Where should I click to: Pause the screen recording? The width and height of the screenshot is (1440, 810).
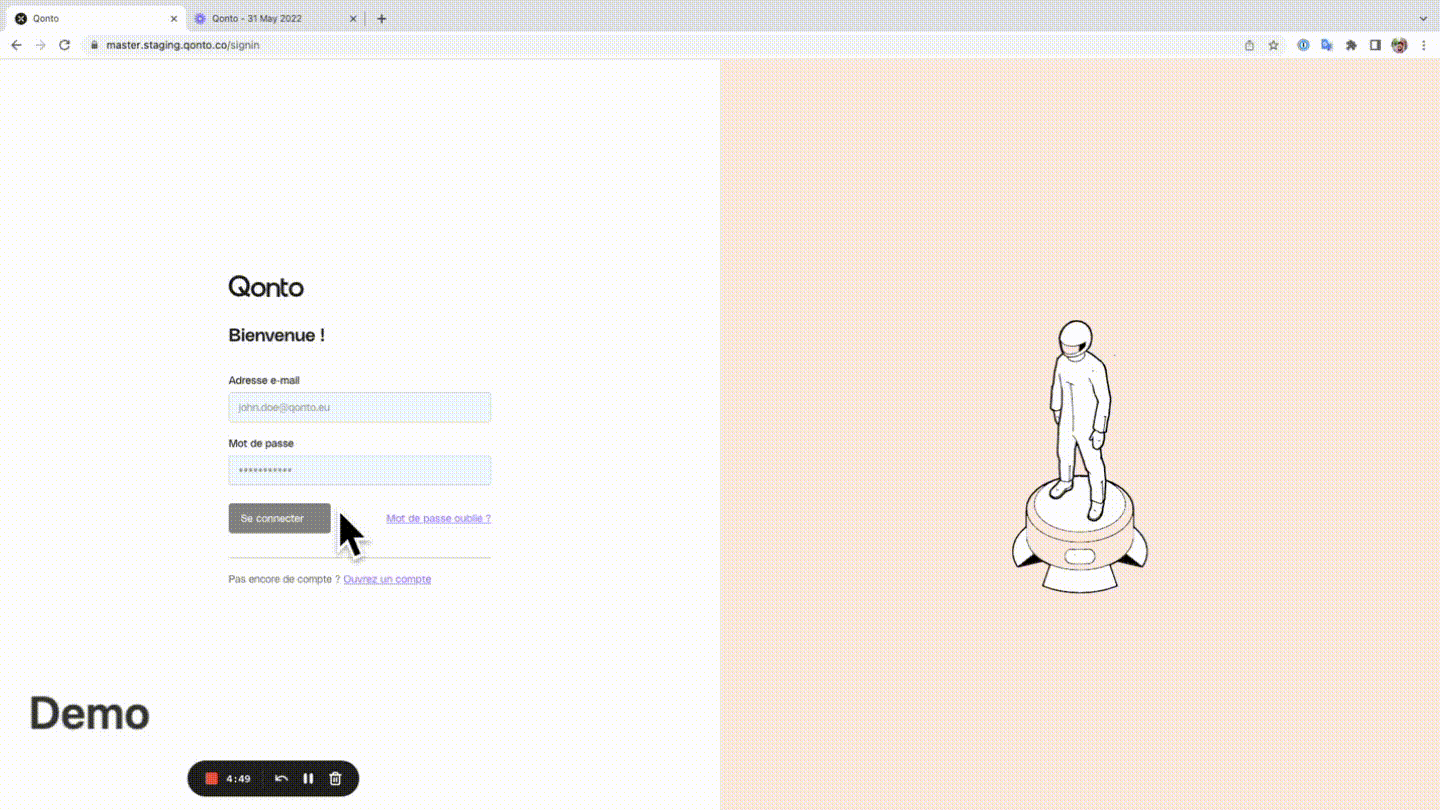pyautogui.click(x=308, y=778)
